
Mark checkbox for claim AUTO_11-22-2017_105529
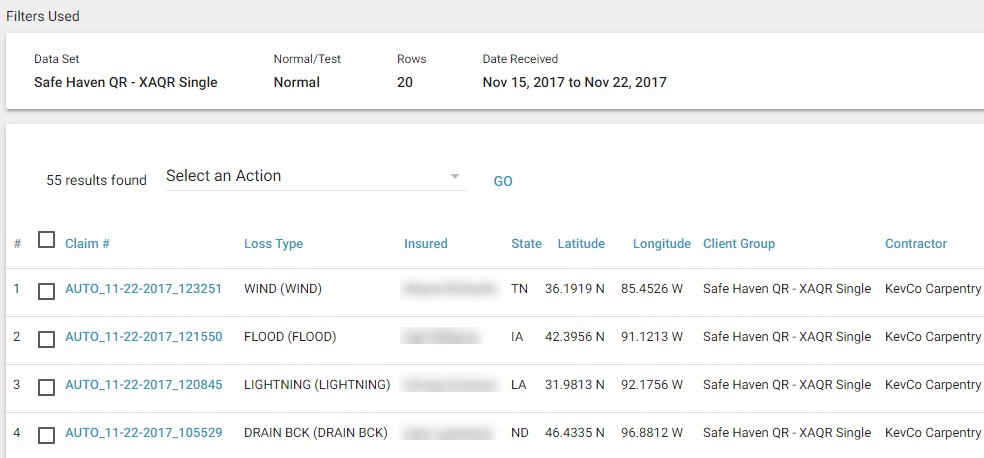pyautogui.click(x=46, y=435)
